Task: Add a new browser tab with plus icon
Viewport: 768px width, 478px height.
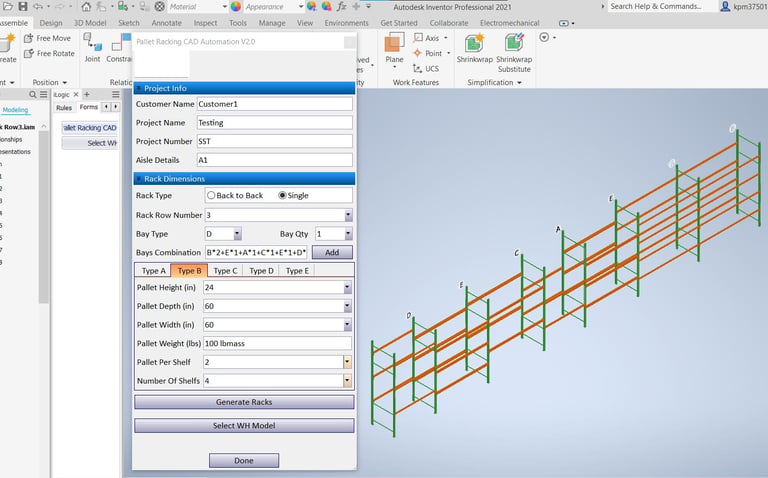Action: click(x=87, y=95)
